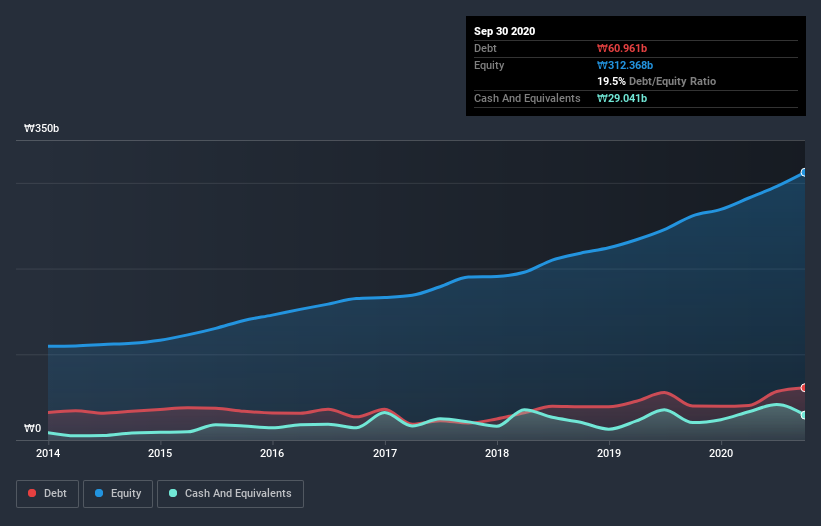Click the Sep 30 2020 tooltip date
The width and height of the screenshot is (821, 526).
pyautogui.click(x=505, y=31)
